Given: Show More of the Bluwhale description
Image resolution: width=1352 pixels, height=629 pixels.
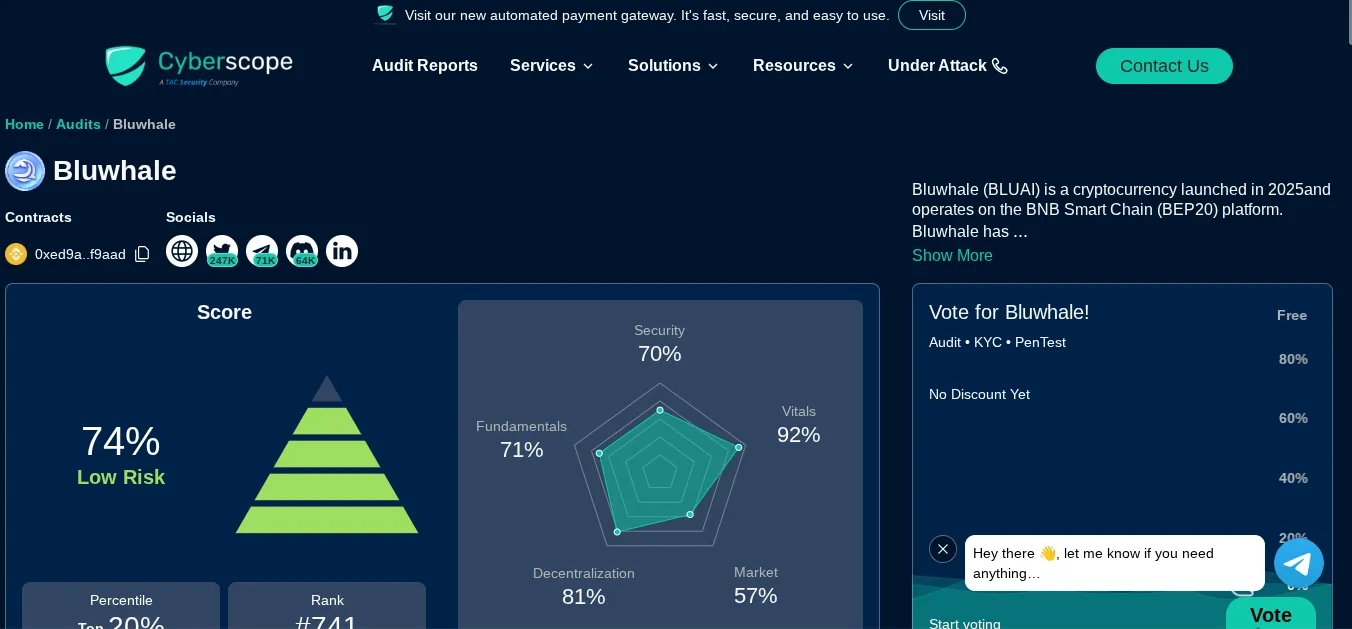Looking at the screenshot, I should pos(952,255).
